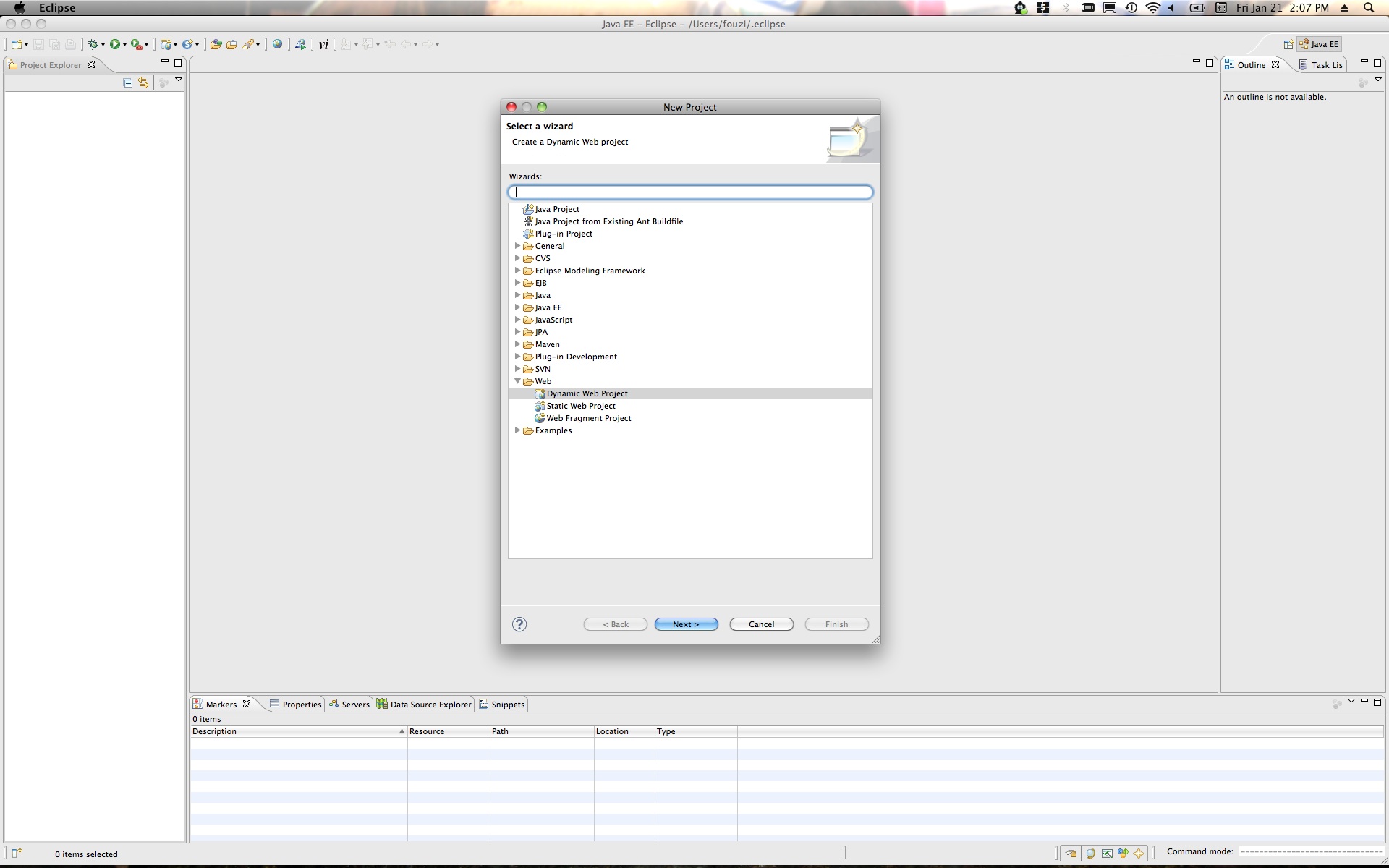Click the checklist image status bar icon

[x=1107, y=854]
